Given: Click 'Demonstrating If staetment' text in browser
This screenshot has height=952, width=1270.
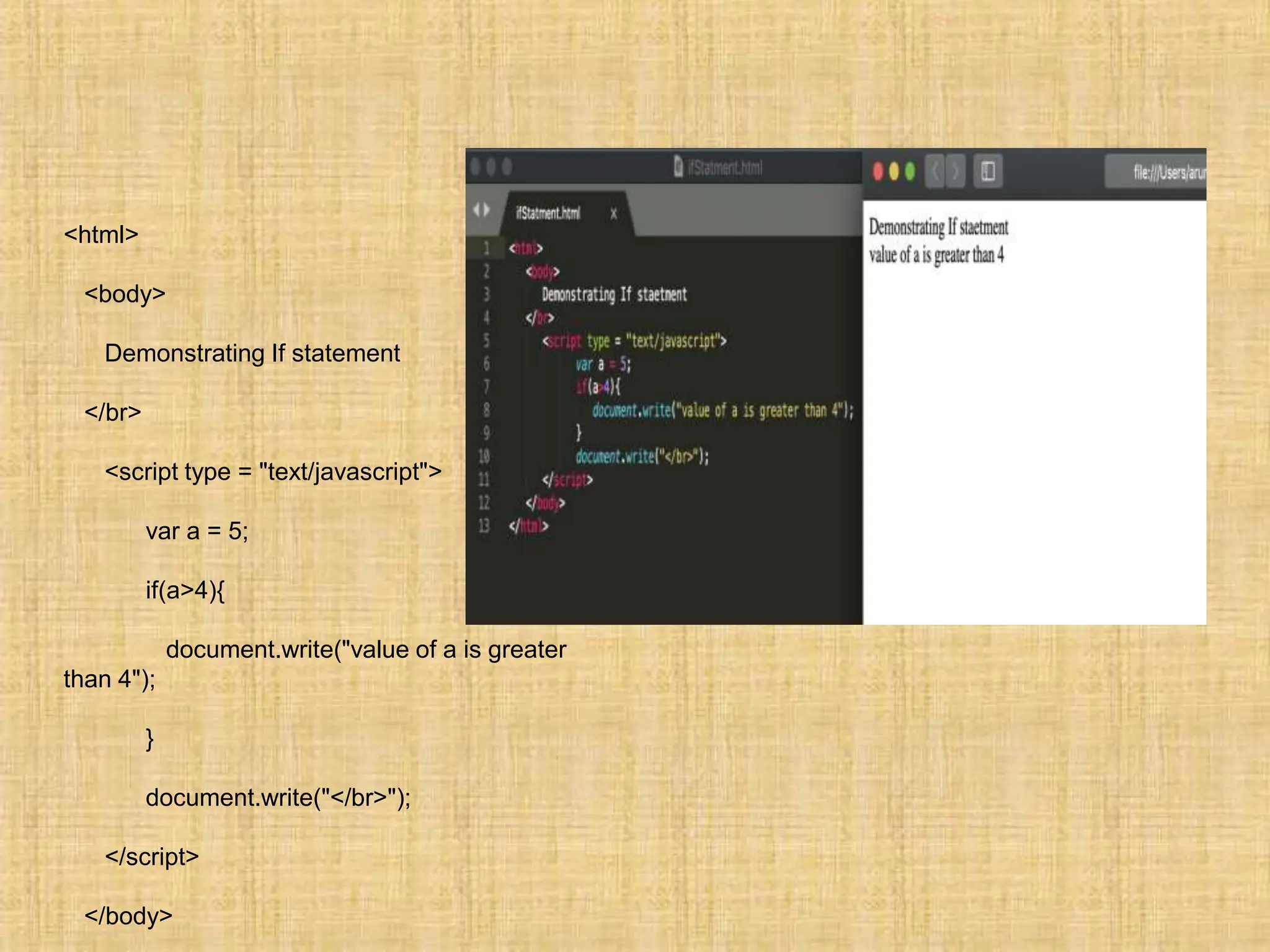Looking at the screenshot, I should (x=938, y=227).
